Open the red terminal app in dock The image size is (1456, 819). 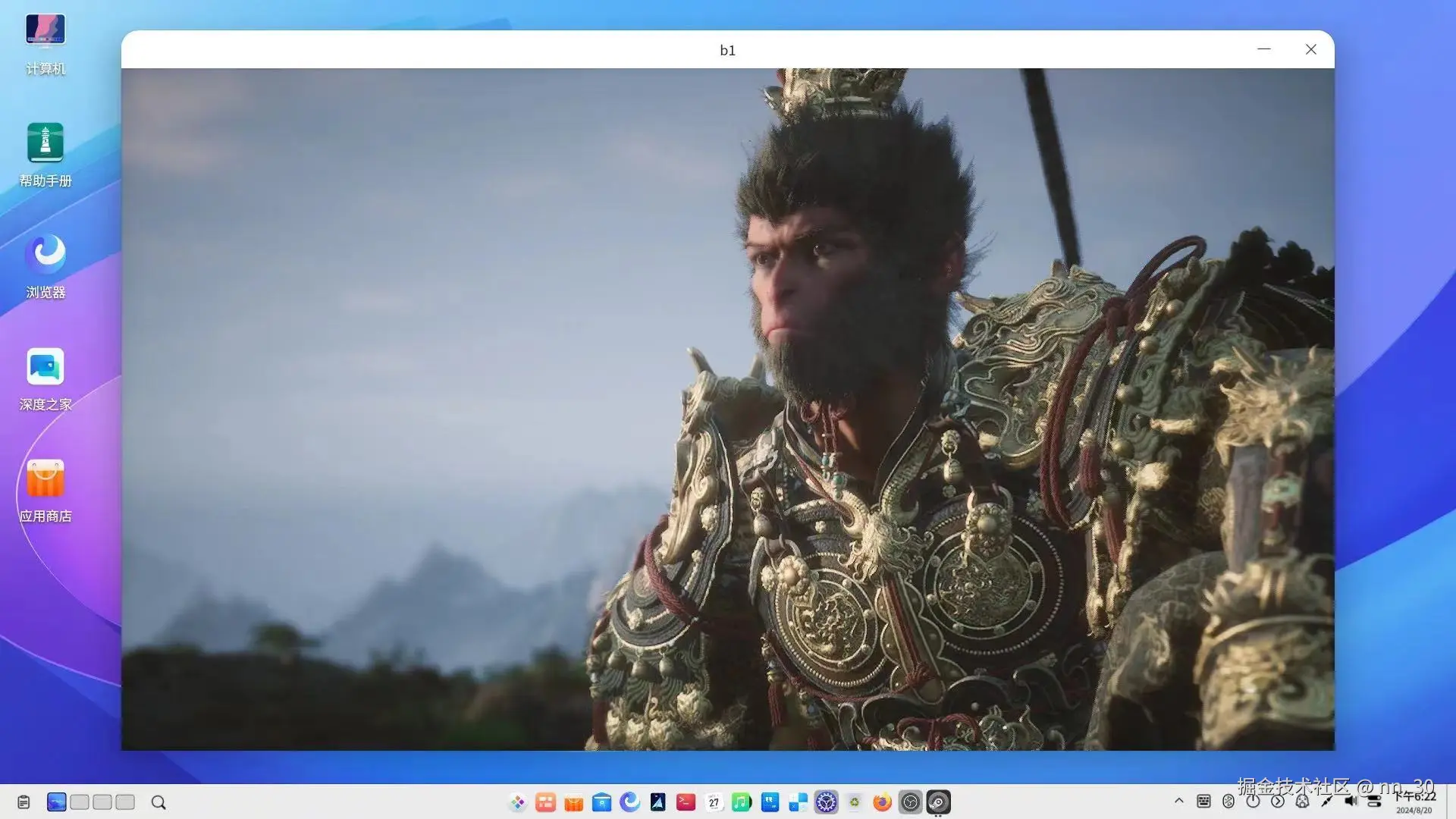[x=686, y=802]
